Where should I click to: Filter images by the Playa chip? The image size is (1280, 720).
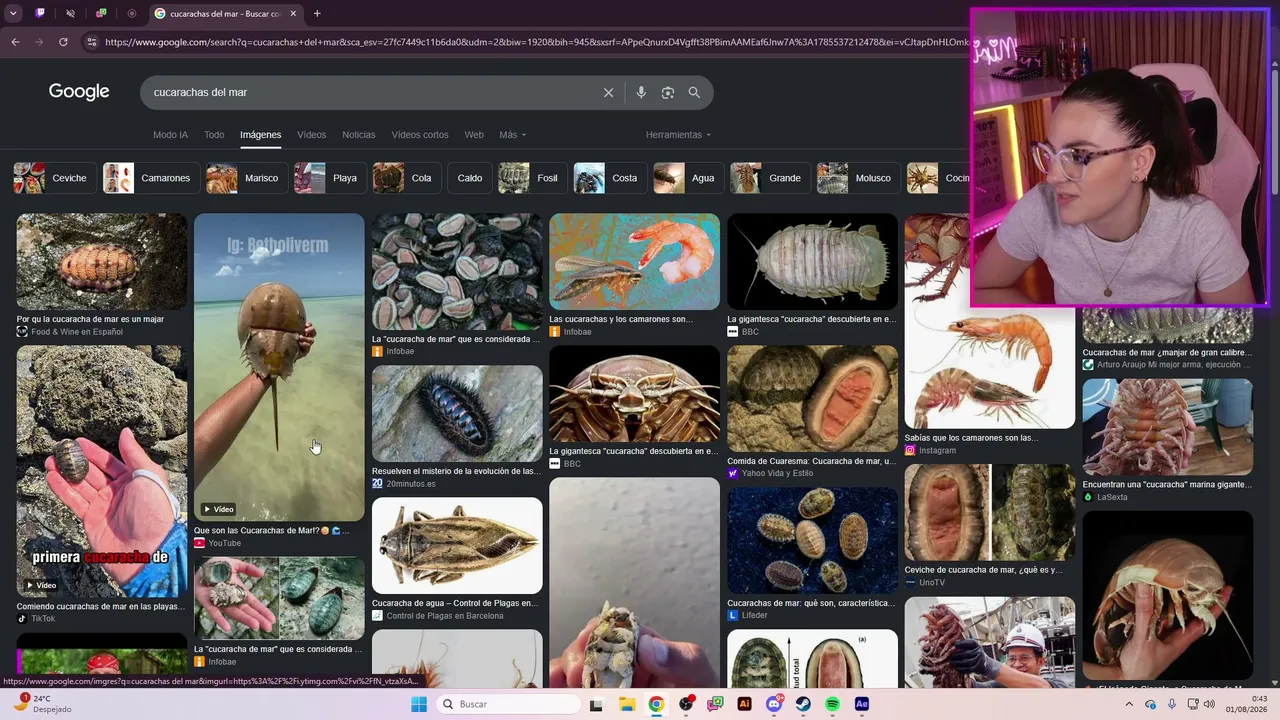point(329,178)
